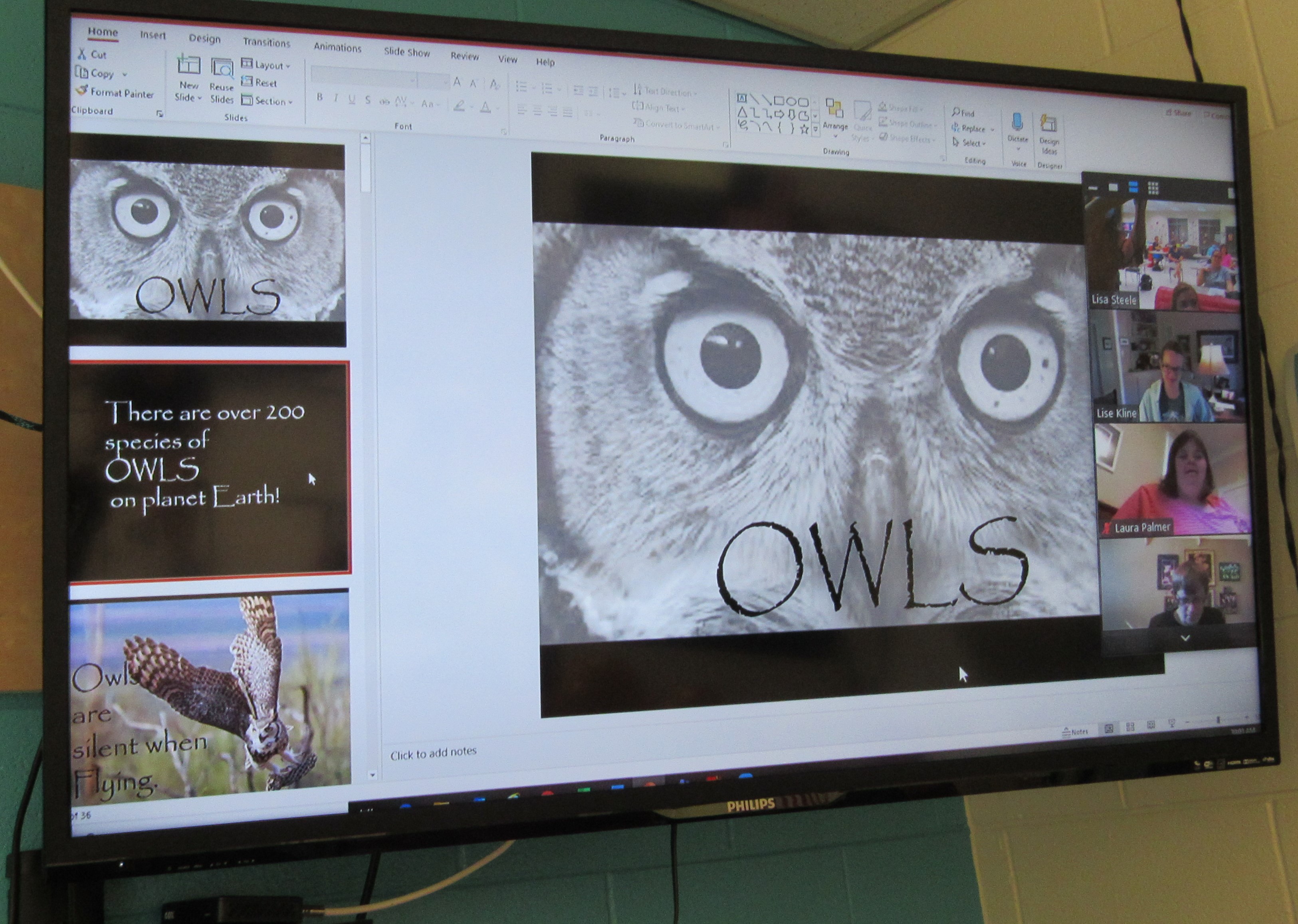
Task: Click the Numbering list icon
Action: (x=547, y=88)
